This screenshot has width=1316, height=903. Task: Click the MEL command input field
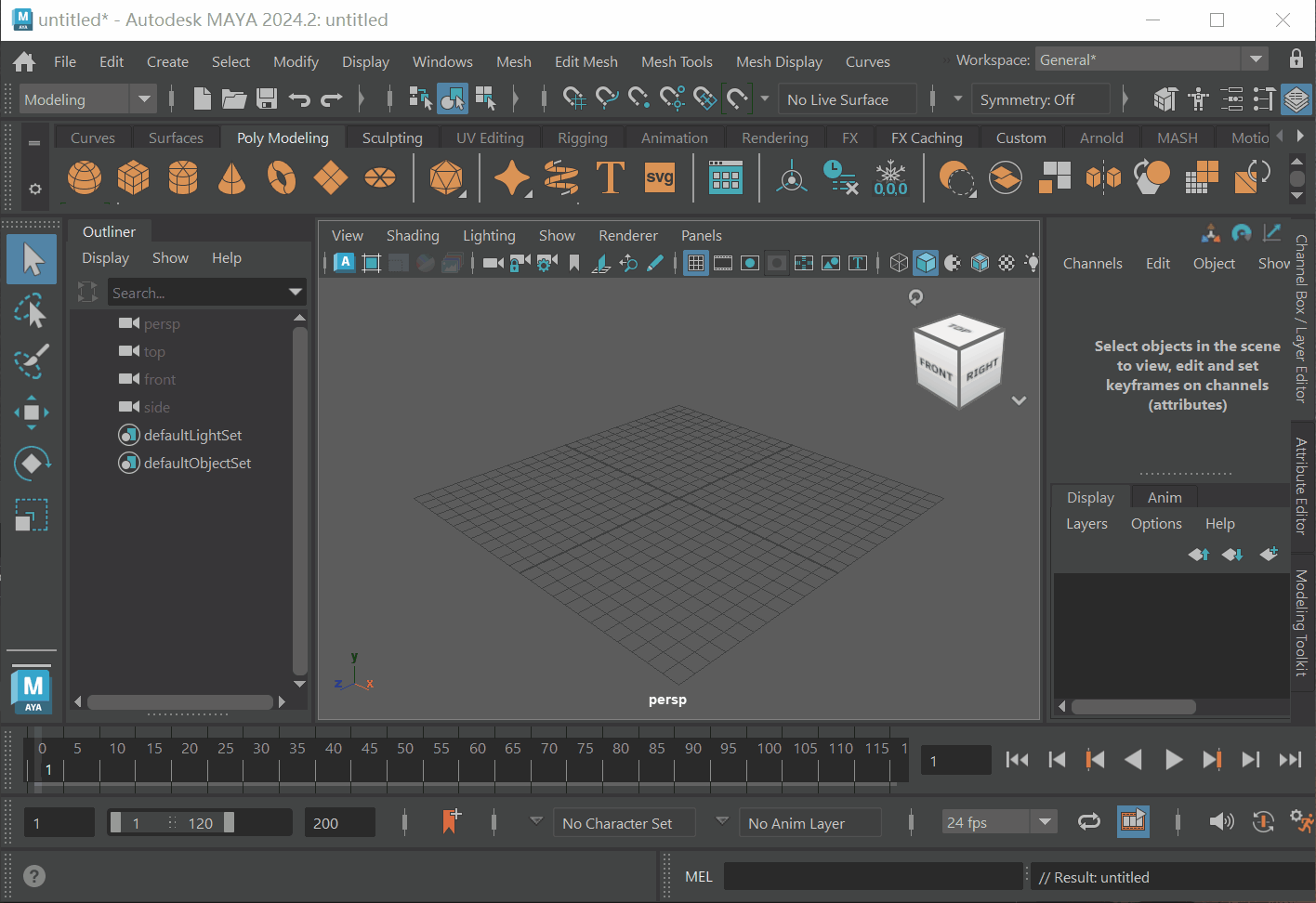(873, 876)
